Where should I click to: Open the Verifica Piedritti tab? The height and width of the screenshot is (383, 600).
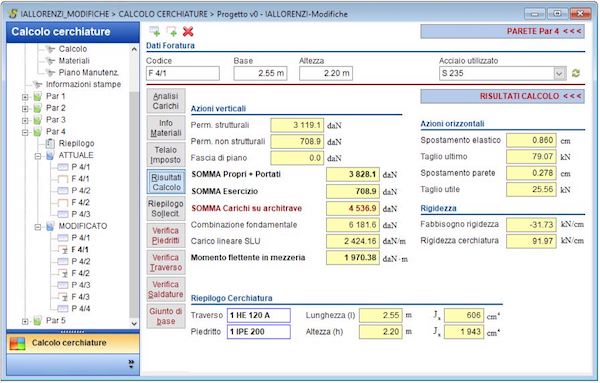pyautogui.click(x=166, y=235)
